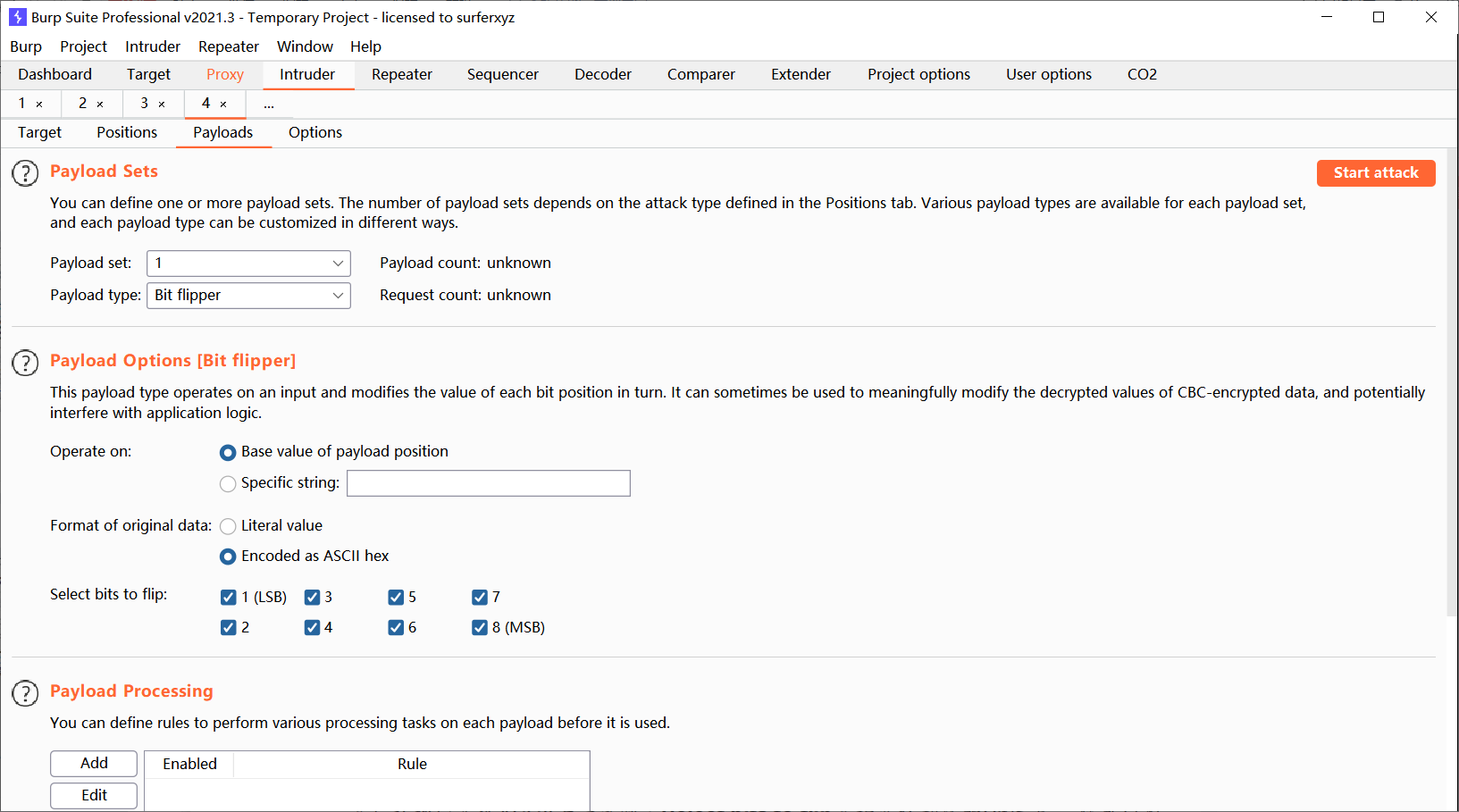The image size is (1459, 812).
Task: Close Intruder attack tab 1
Action: 39,105
